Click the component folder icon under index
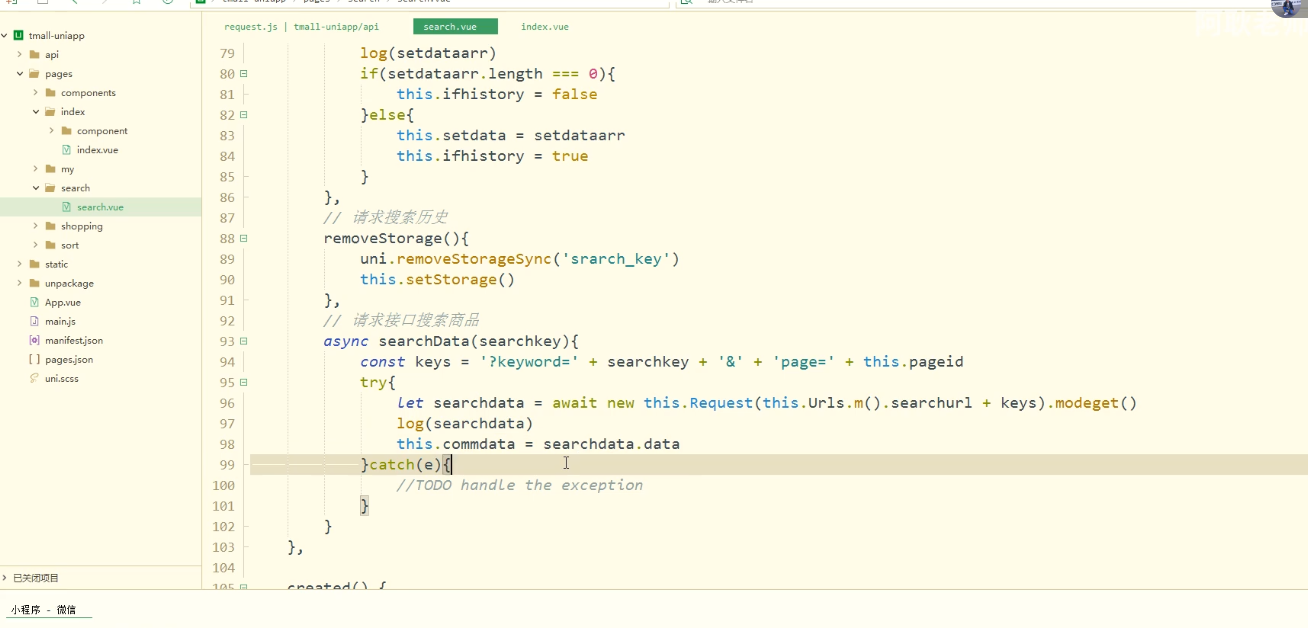 tap(67, 130)
